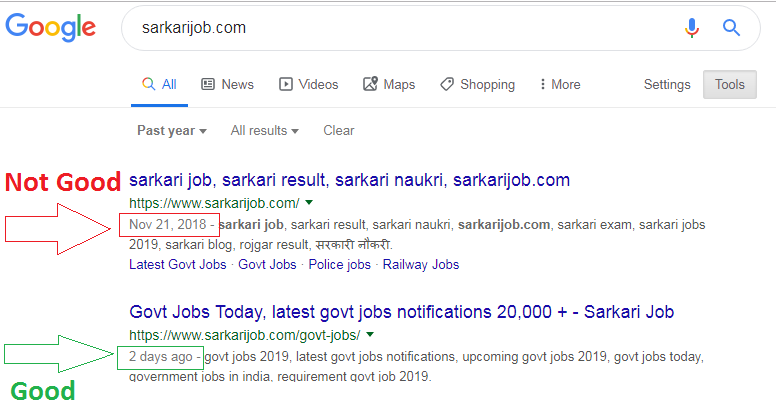
Task: Click the Maps tab icon
Action: [371, 84]
